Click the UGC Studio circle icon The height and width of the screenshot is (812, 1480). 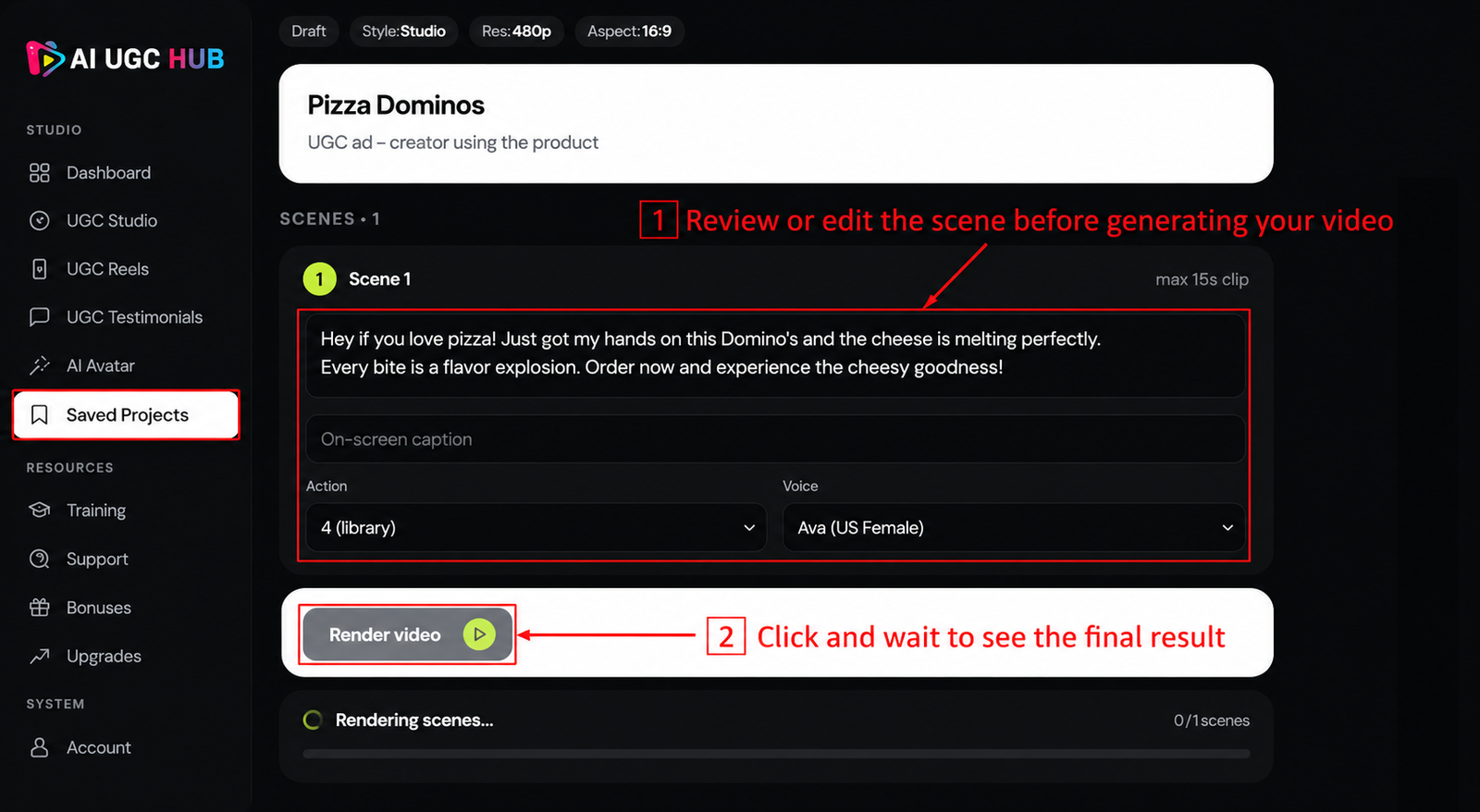tap(40, 221)
